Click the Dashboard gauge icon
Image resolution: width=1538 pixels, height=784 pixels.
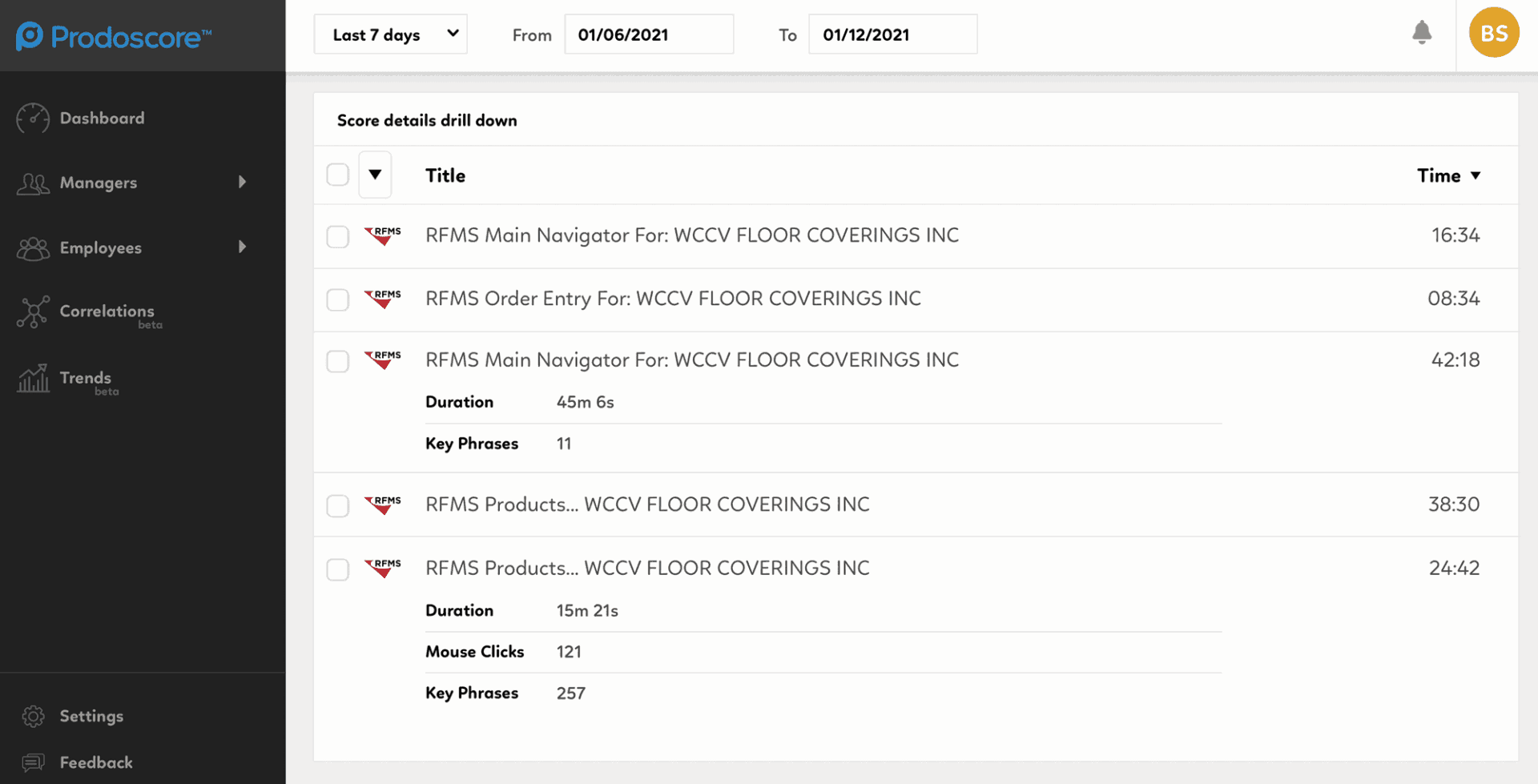(33, 119)
